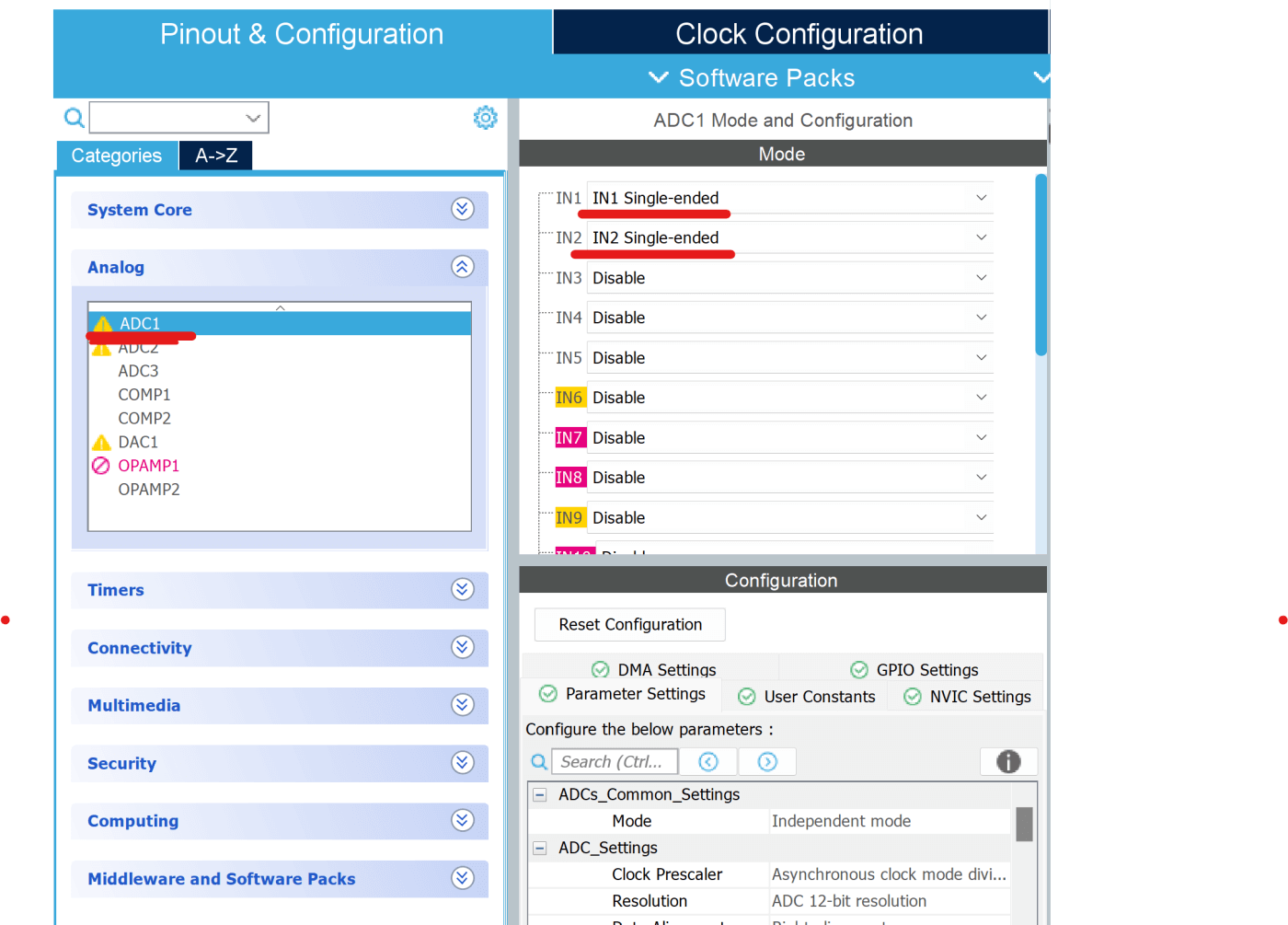1288x925 pixels.
Task: Click the Categories button
Action: tap(116, 155)
